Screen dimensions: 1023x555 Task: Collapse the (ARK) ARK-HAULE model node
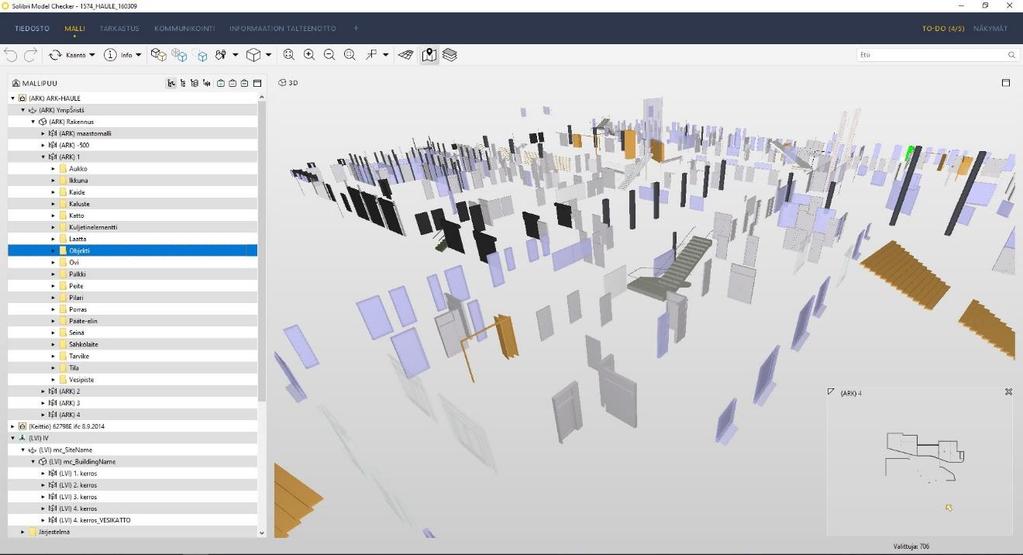(x=12, y=98)
